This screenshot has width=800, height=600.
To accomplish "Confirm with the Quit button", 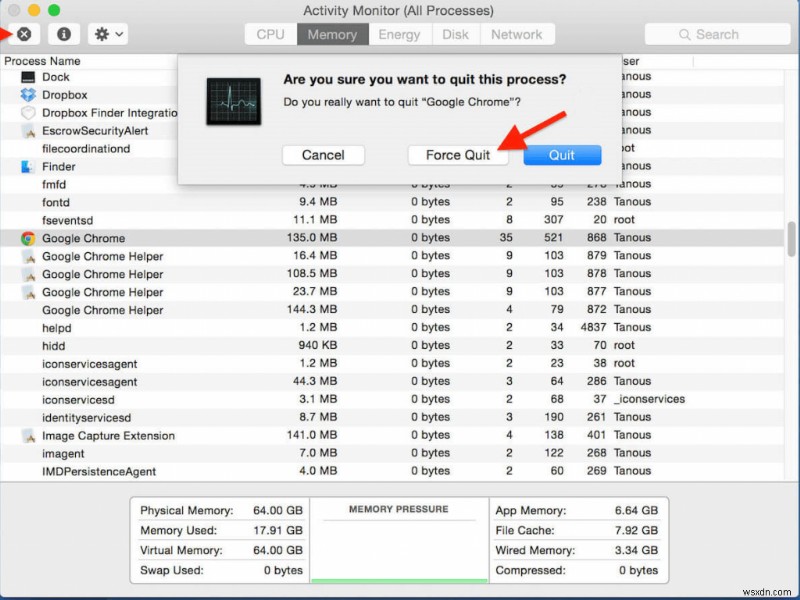I will [x=562, y=155].
